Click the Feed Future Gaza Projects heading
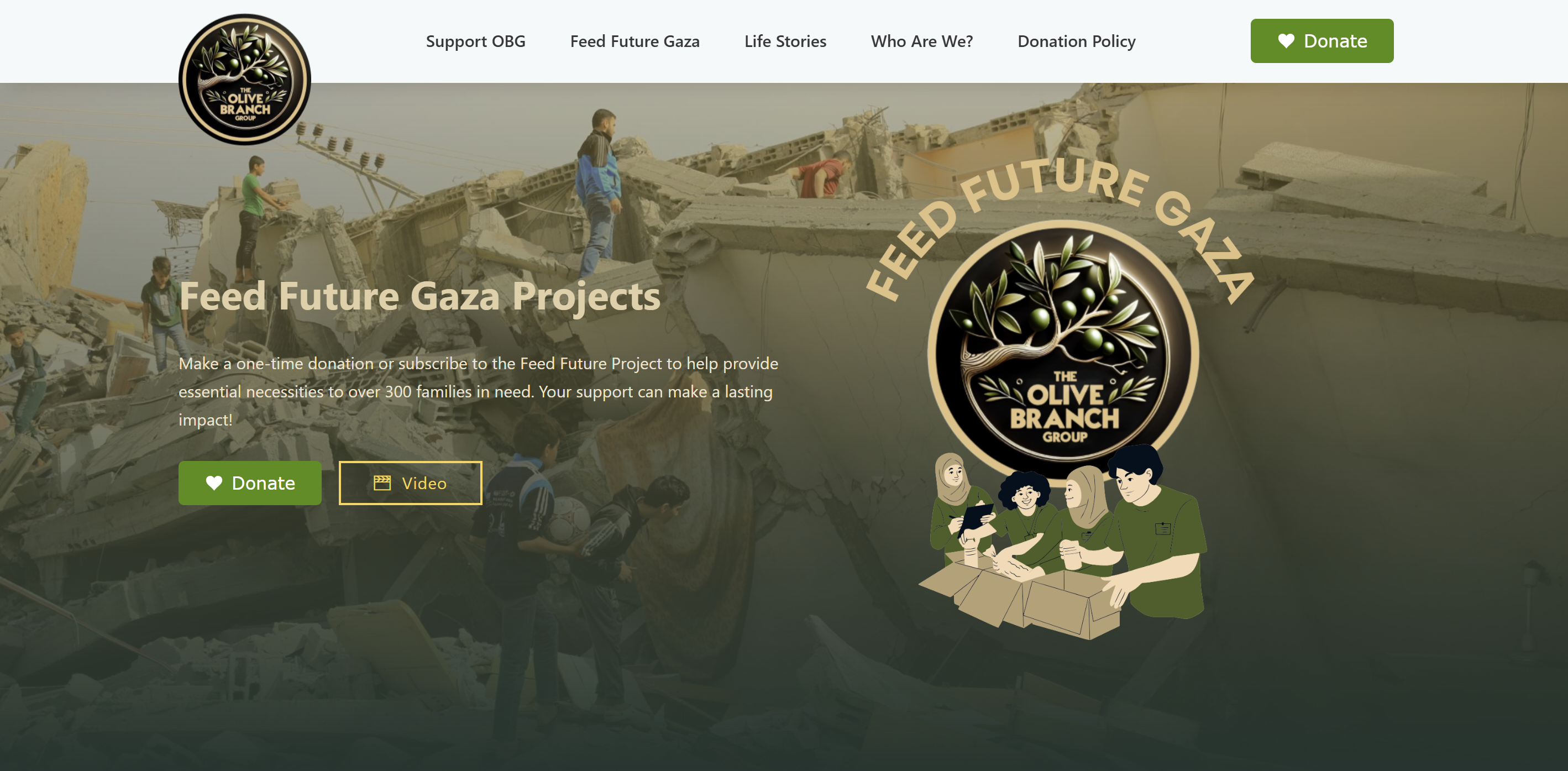The image size is (1568, 771). (x=419, y=296)
